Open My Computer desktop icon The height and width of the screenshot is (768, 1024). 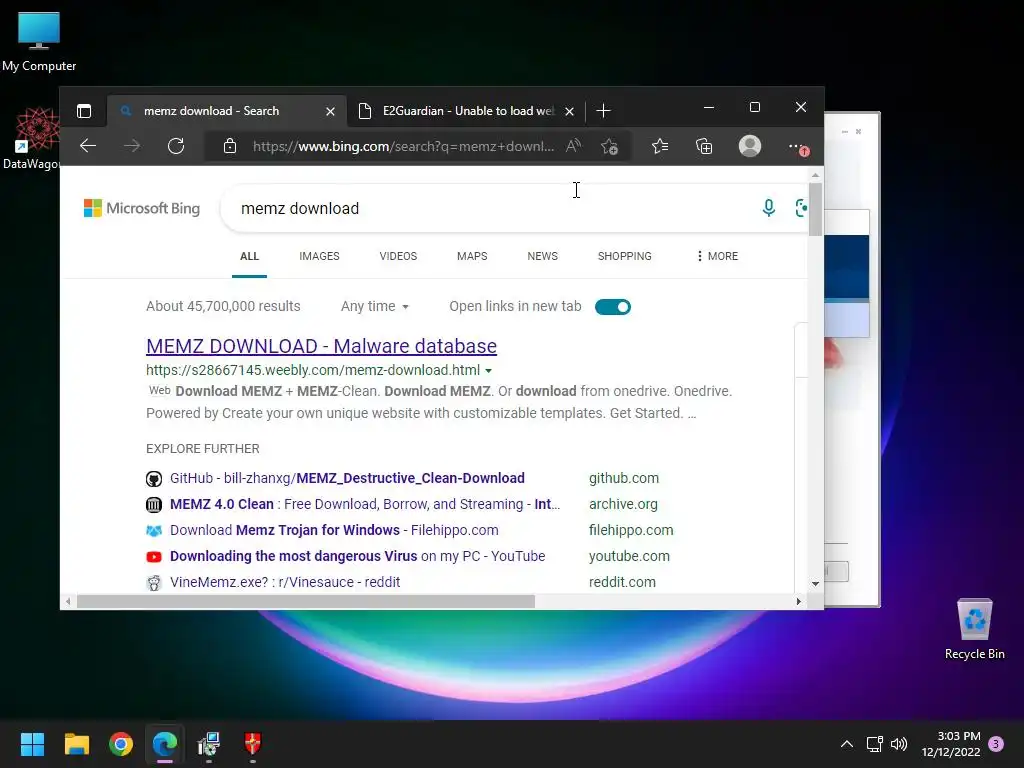pyautogui.click(x=39, y=42)
